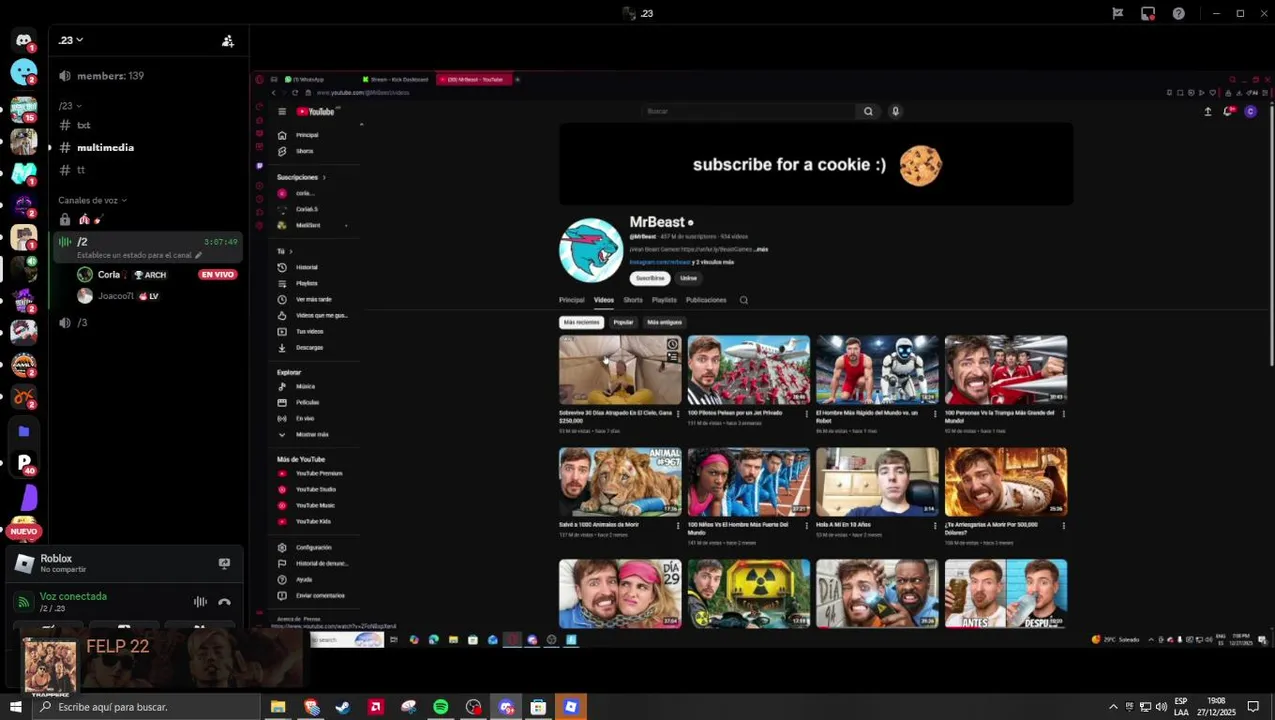Collapse the /23 channel category
Screen dimensions: 1275x720
(69, 106)
